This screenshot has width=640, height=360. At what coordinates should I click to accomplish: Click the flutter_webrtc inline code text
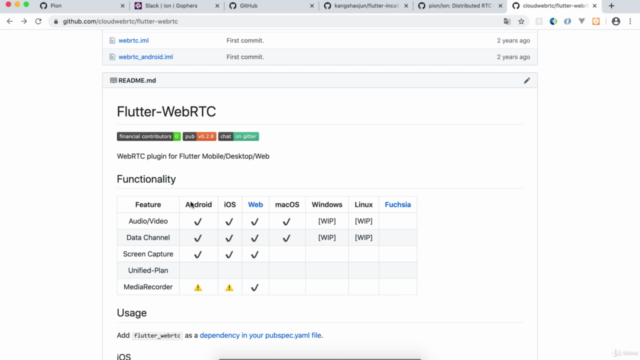pos(157,336)
